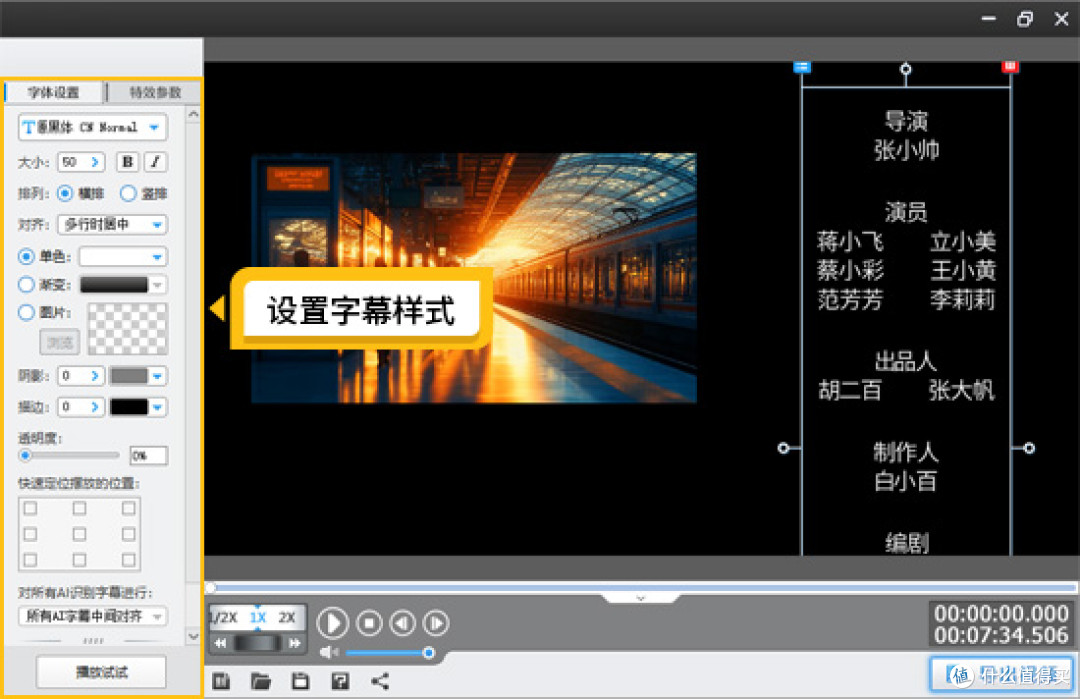Click the blue icon on the subtitle box corner
Viewport: 1080px width, 699px height.
(802, 67)
